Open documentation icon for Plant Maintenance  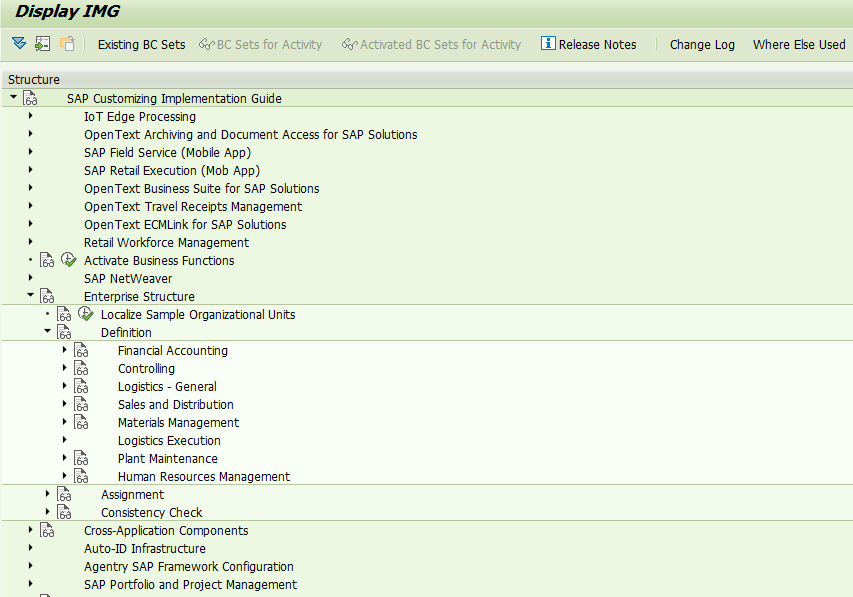81,458
